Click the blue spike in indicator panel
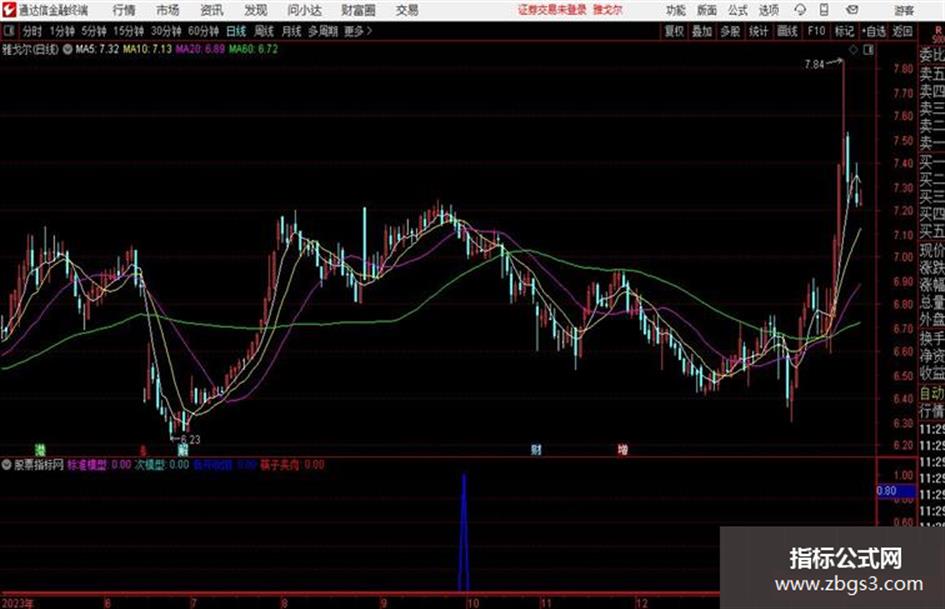 (464, 532)
